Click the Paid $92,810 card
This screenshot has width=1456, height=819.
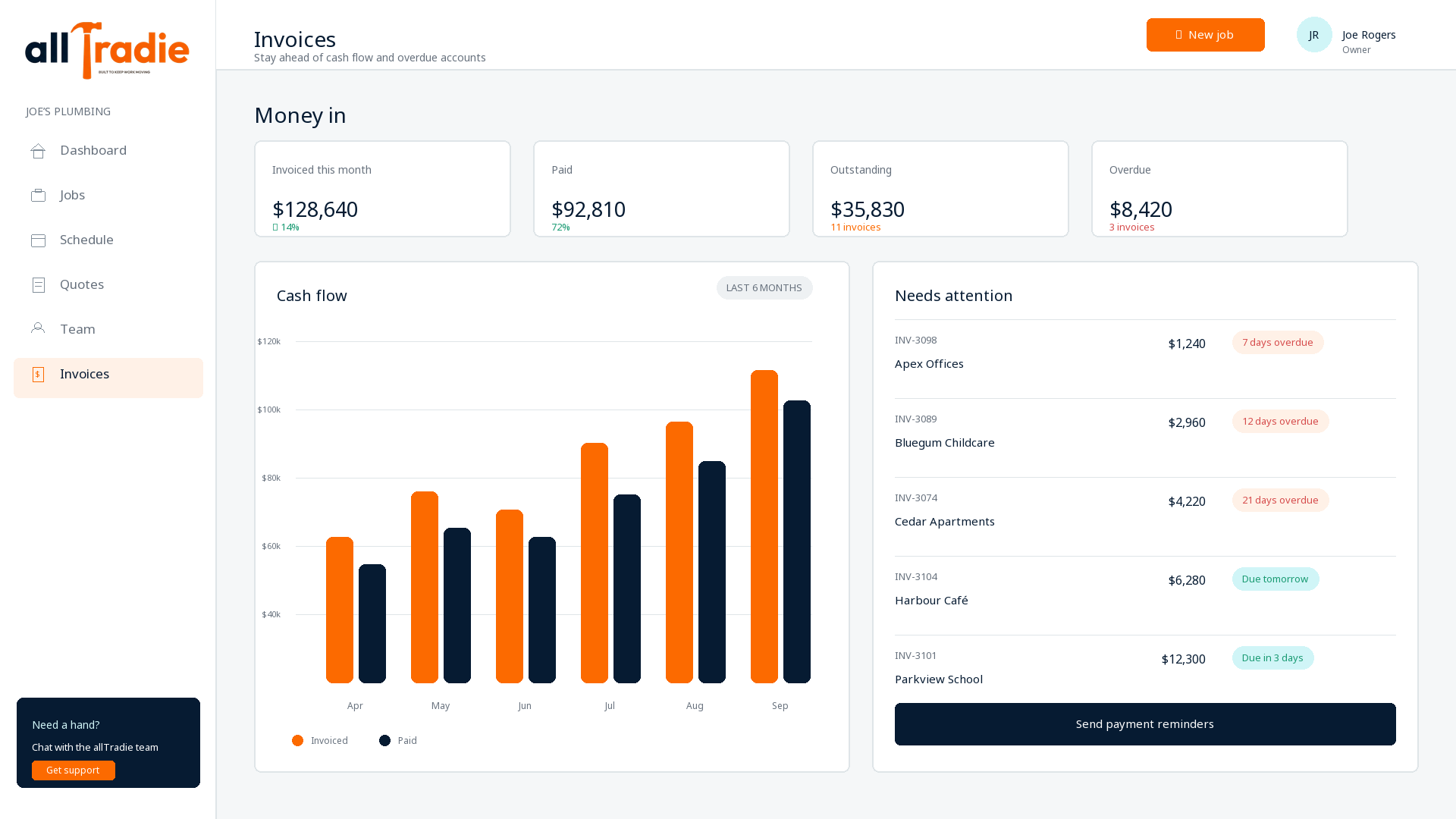tap(661, 189)
